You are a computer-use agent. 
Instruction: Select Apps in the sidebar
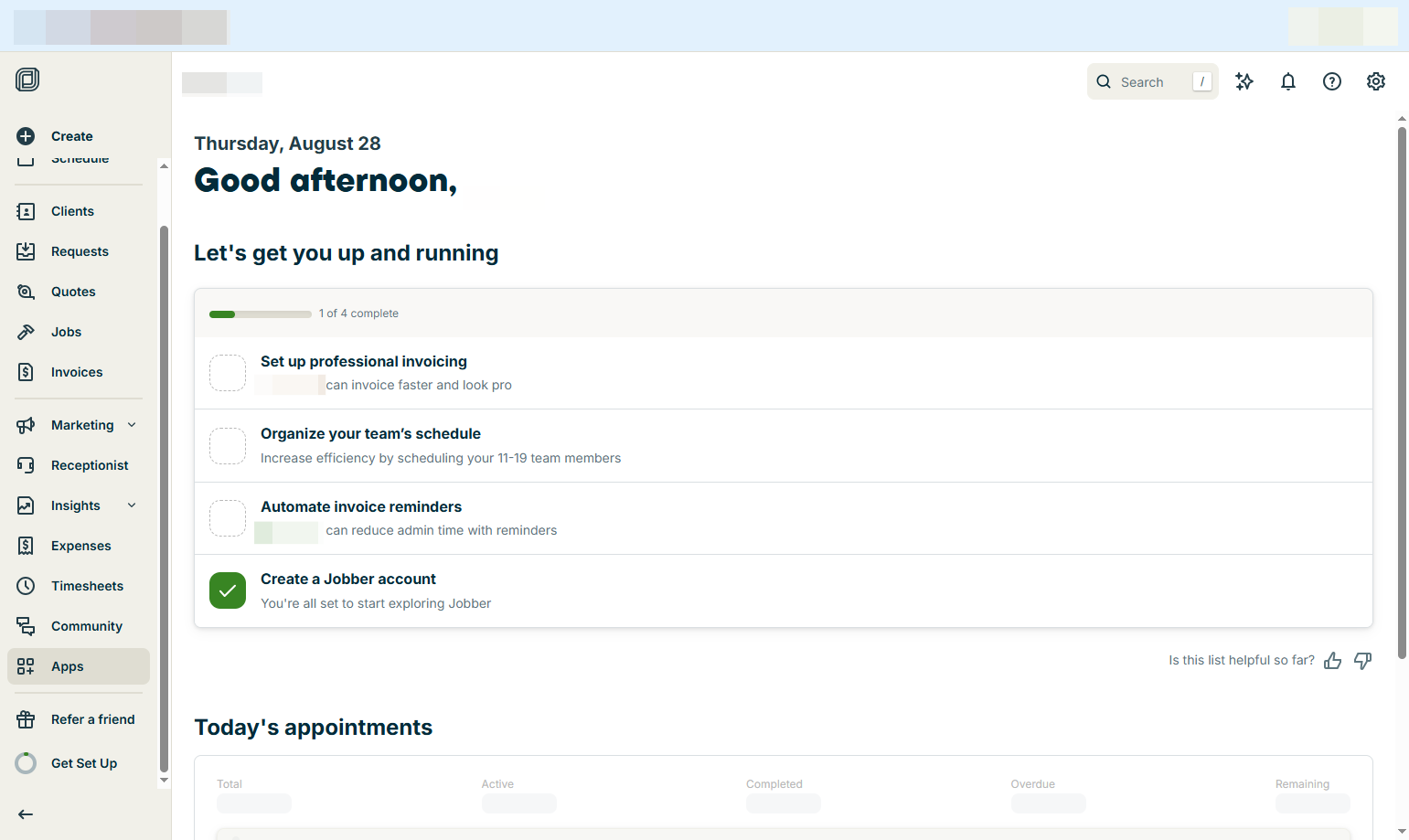[79, 666]
